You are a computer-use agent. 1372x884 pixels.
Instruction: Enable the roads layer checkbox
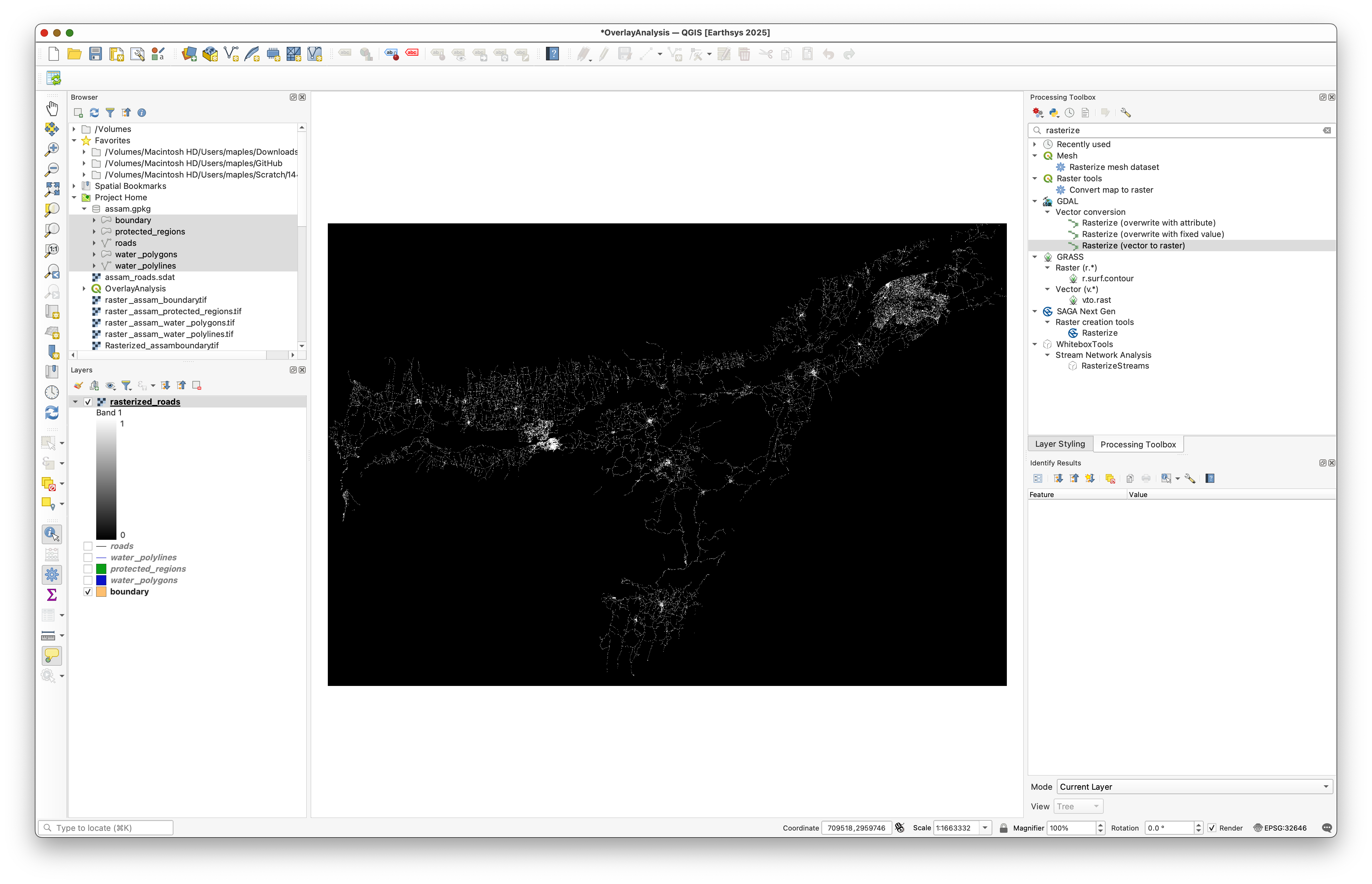(x=88, y=546)
